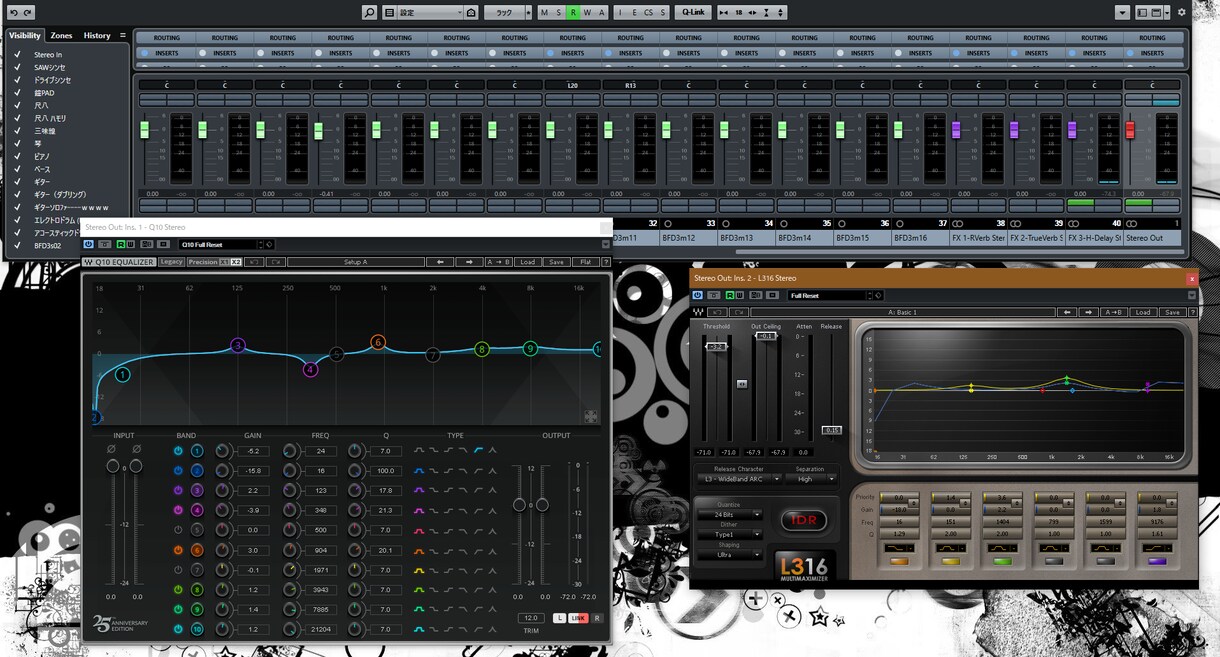Open mixer settings gear at top right
This screenshot has height=657, width=1220.
click(x=1182, y=12)
